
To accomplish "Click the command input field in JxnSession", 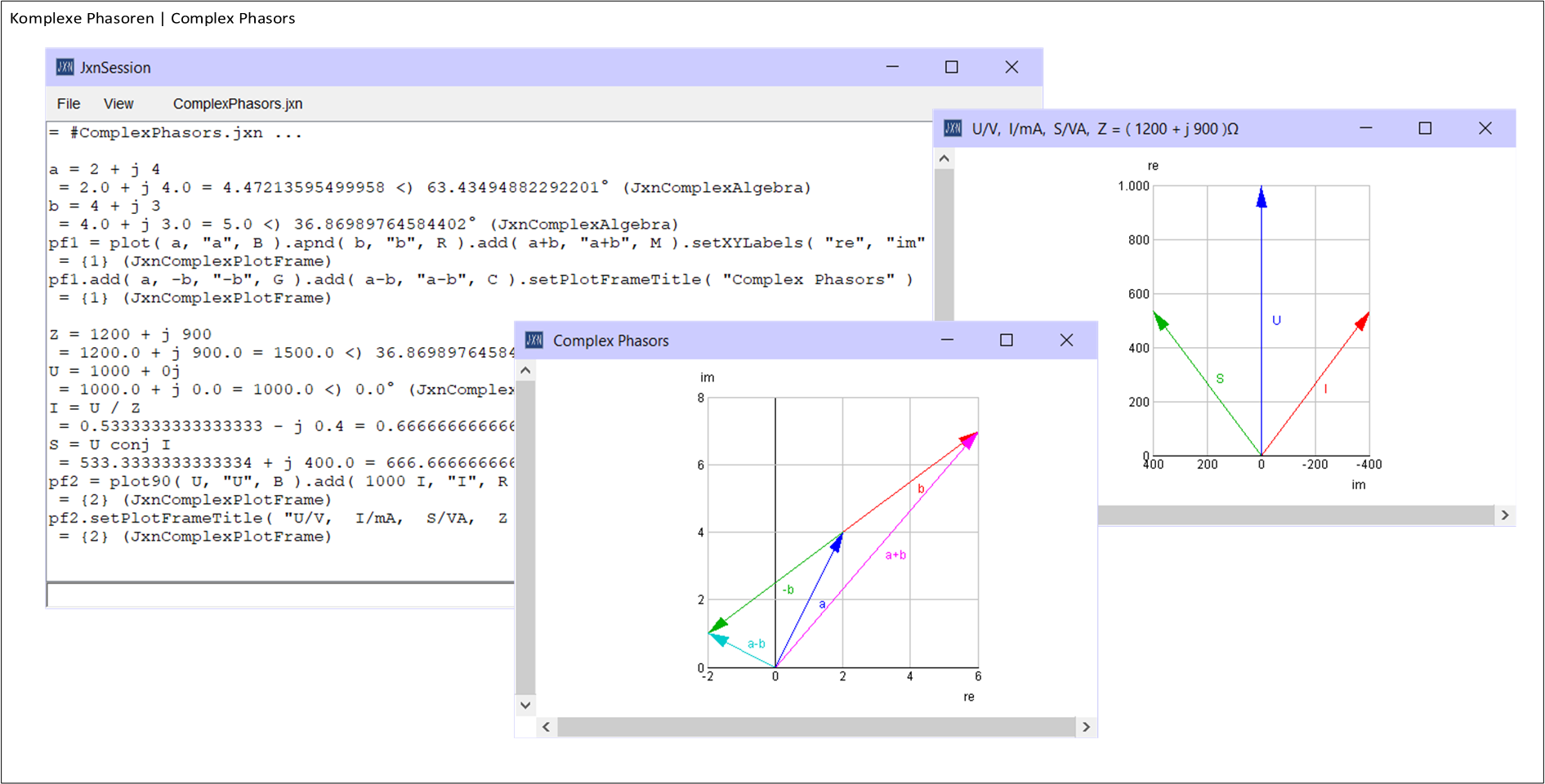I will pyautogui.click(x=280, y=595).
